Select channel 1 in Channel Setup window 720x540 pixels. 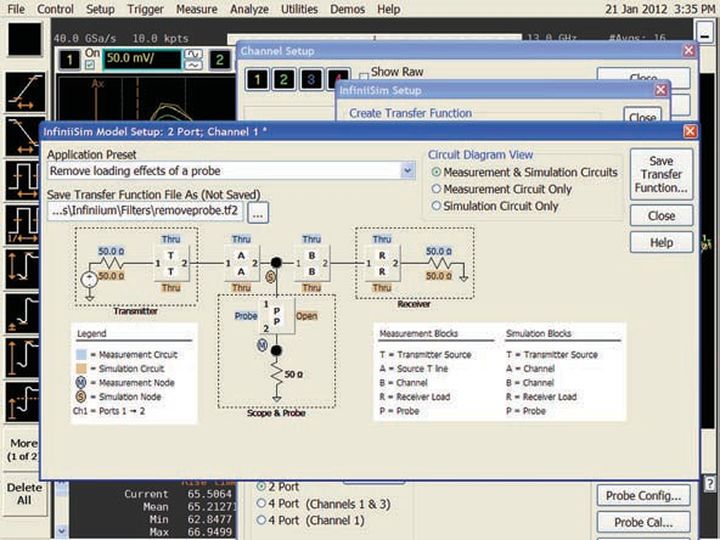[257, 79]
